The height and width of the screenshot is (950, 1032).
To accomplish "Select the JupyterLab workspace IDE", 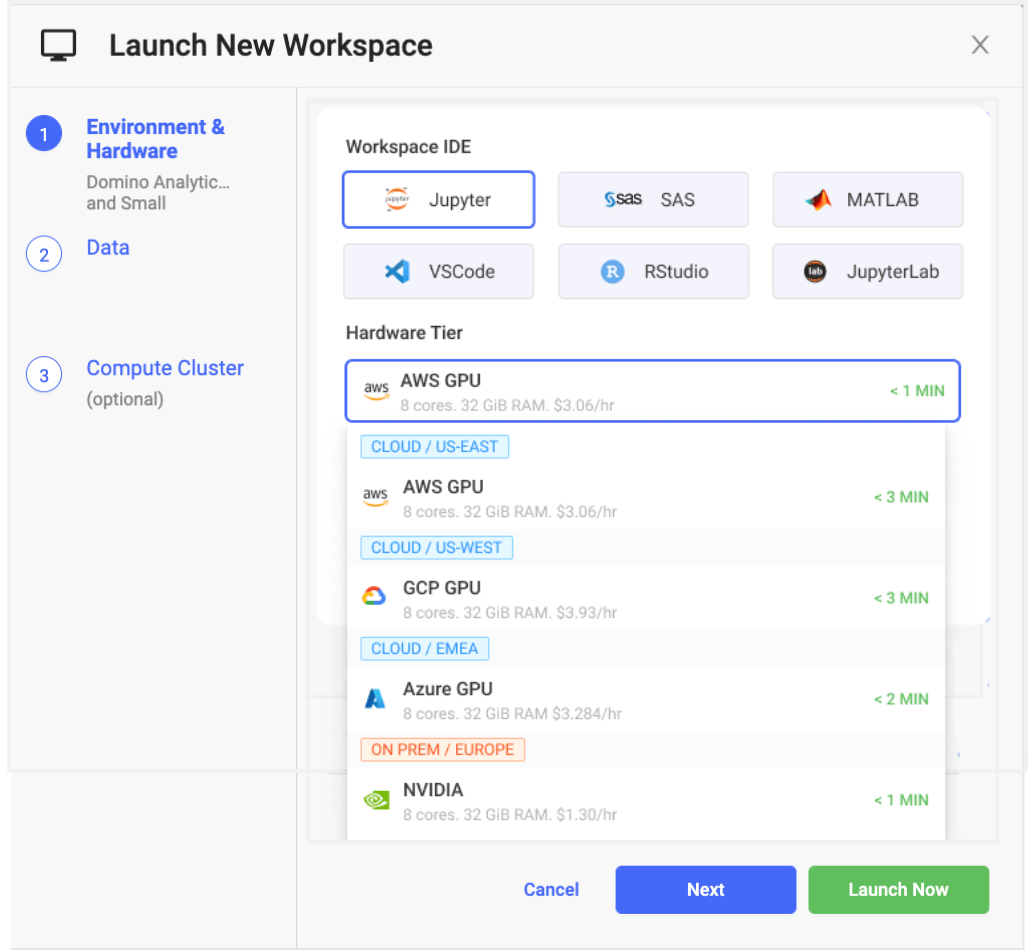I will (x=867, y=271).
